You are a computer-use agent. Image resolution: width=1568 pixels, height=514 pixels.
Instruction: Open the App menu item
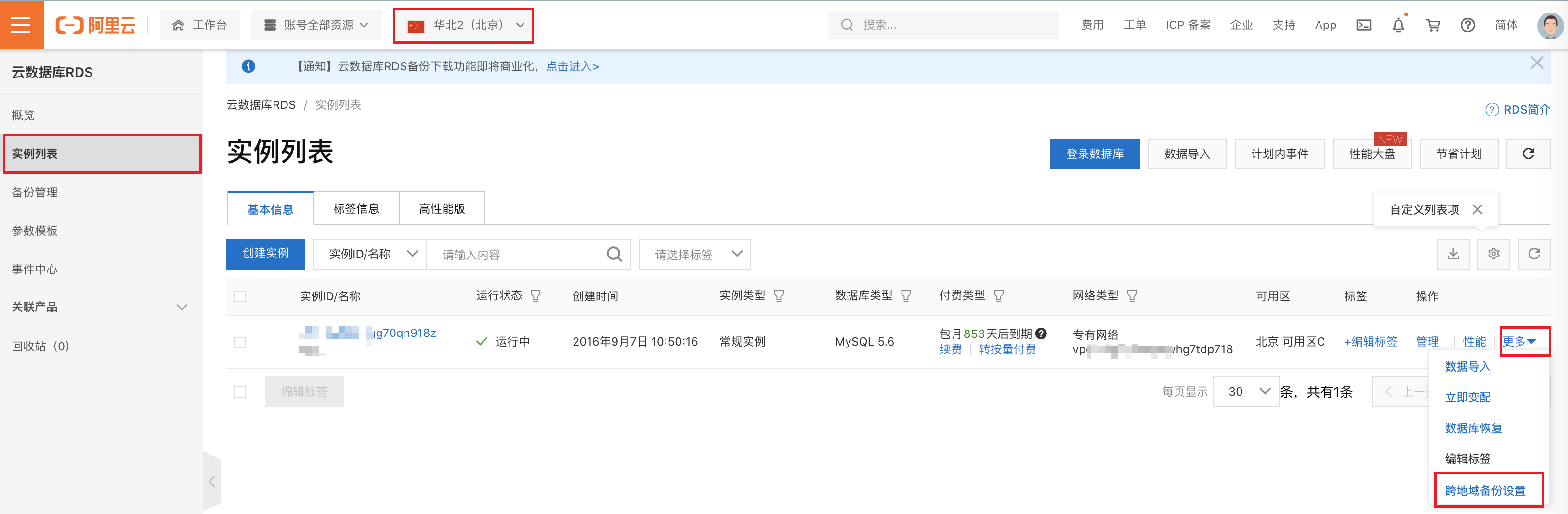[1325, 25]
